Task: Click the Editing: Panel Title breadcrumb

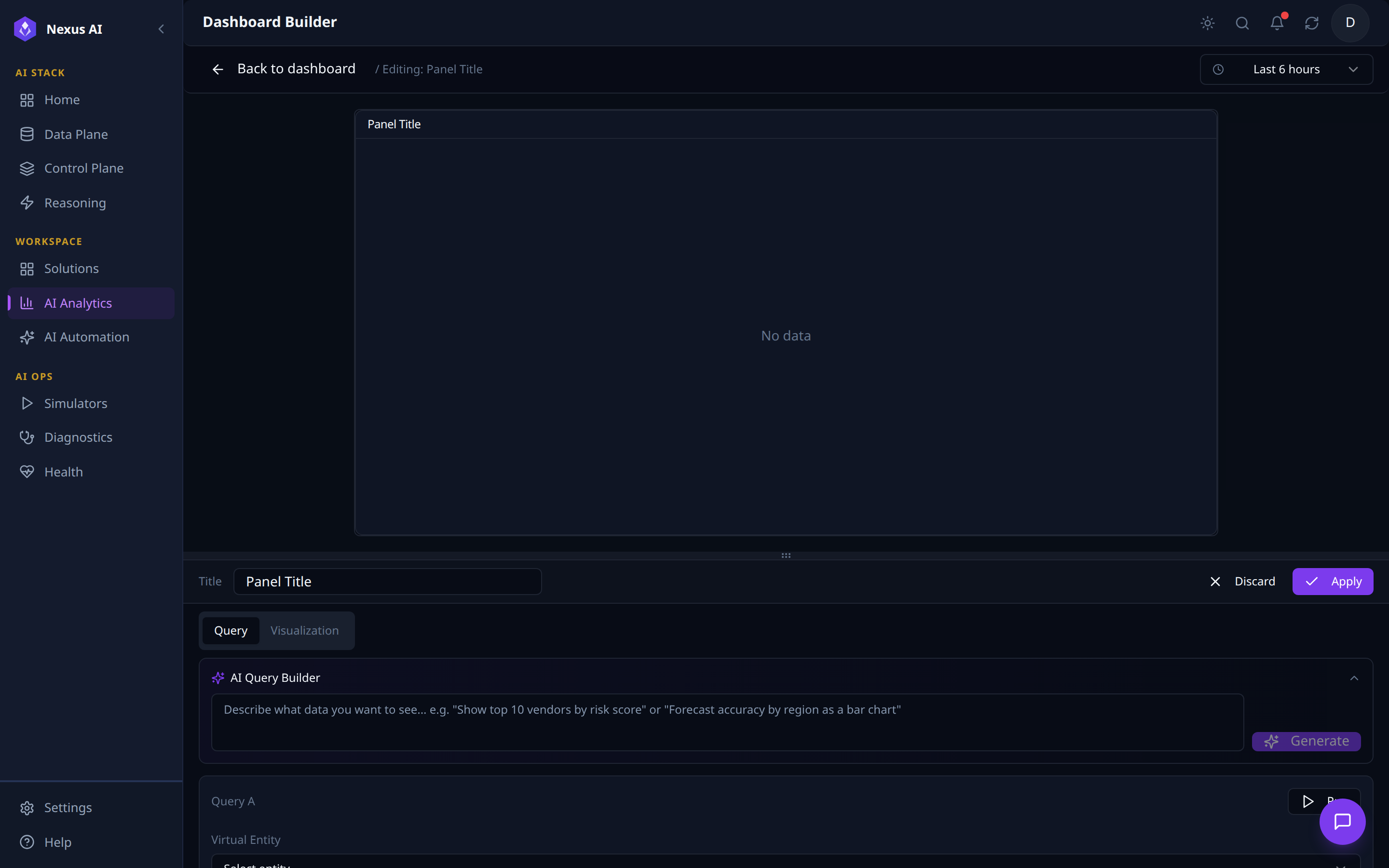Action: point(432,69)
